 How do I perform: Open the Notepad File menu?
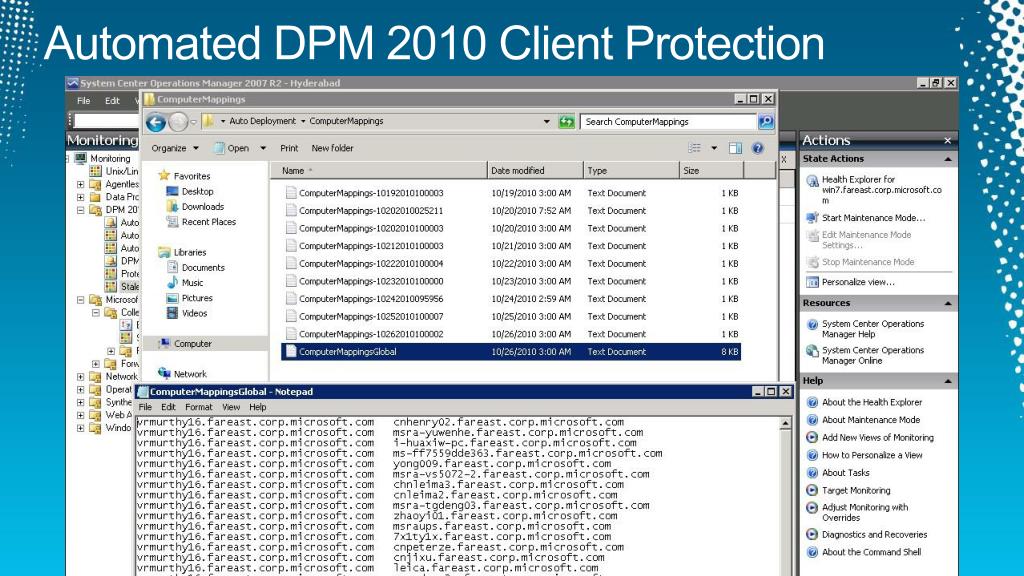pos(145,407)
